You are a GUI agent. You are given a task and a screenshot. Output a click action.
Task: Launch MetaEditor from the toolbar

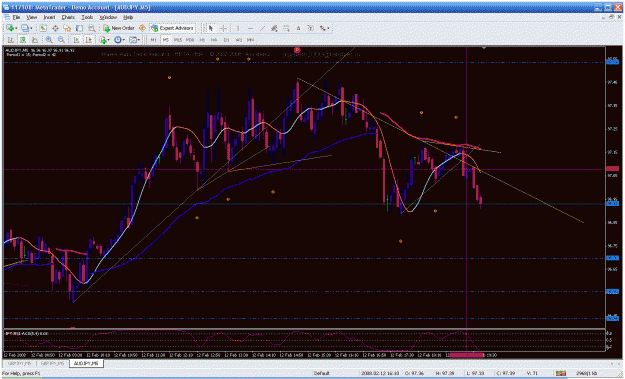[142, 28]
